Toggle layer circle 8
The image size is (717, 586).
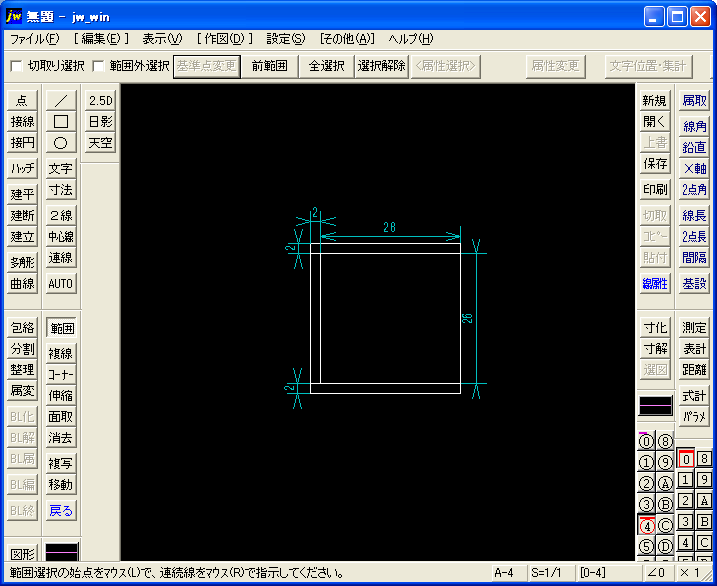pyautogui.click(x=665, y=442)
